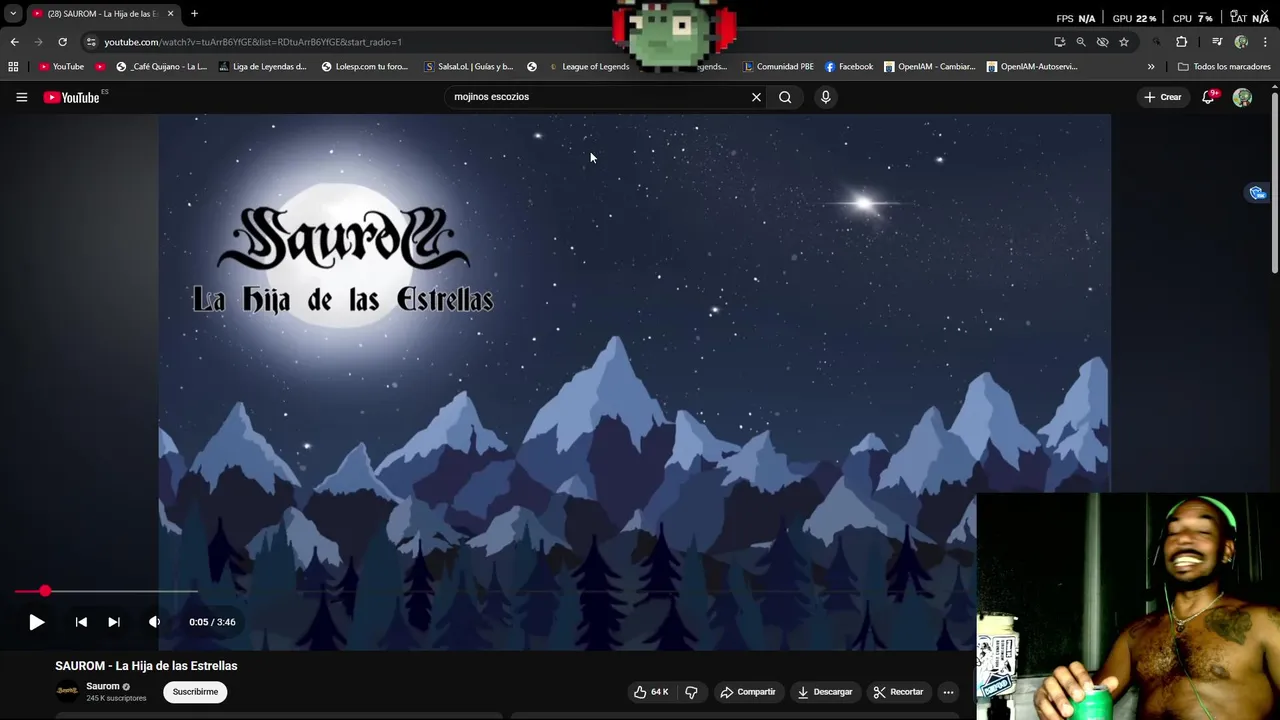
Task: Clip the video with Recortar
Action: (898, 692)
